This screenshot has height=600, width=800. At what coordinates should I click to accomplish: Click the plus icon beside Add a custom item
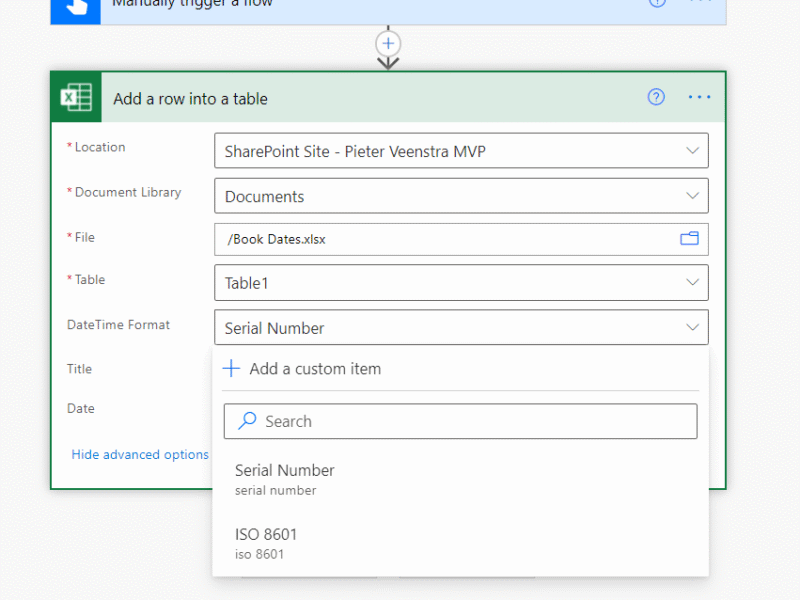[231, 368]
